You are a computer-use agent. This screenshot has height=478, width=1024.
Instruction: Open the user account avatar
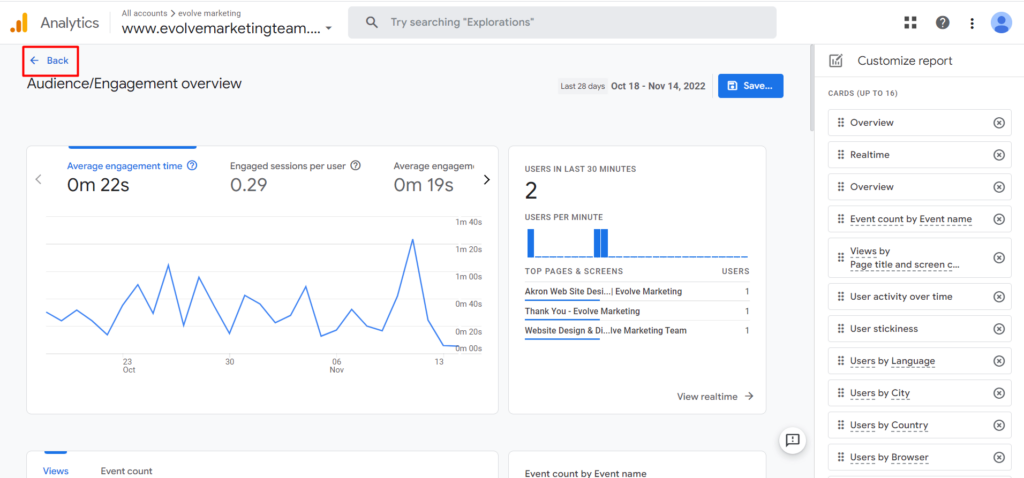[1001, 23]
